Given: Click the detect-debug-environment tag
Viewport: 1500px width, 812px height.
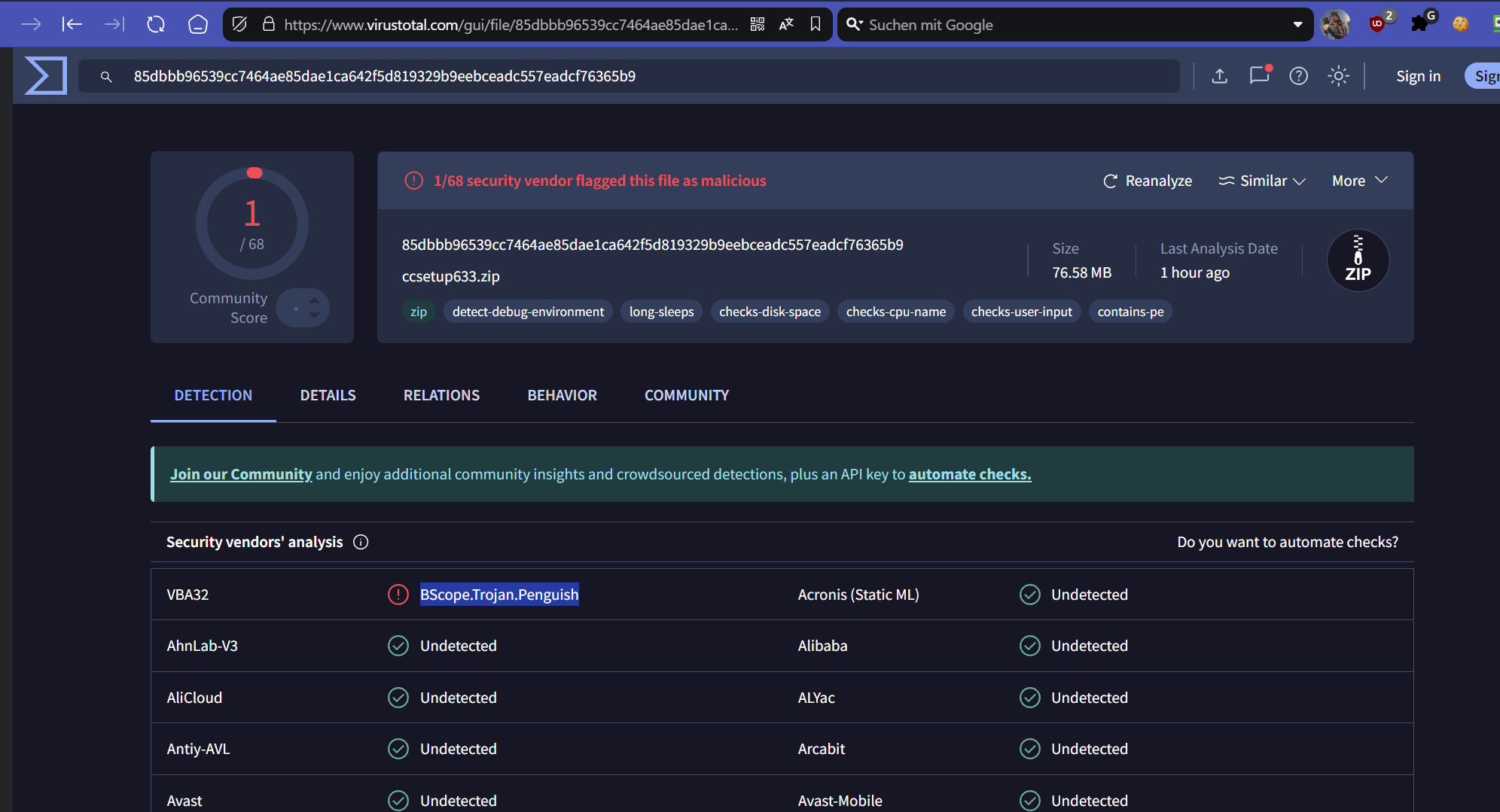Looking at the screenshot, I should 528,312.
